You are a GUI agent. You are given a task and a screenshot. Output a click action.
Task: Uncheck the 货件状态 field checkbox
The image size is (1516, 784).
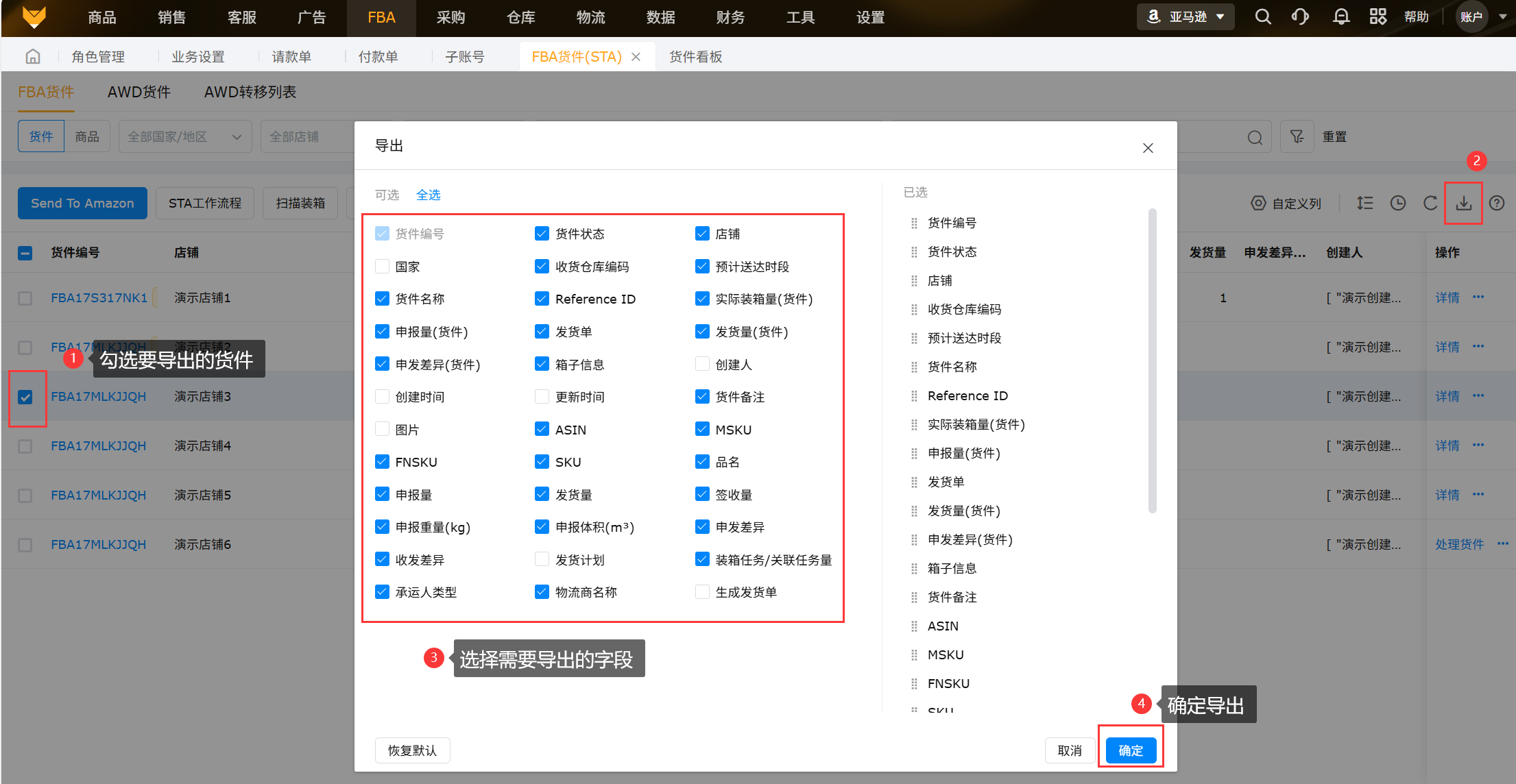pos(542,234)
